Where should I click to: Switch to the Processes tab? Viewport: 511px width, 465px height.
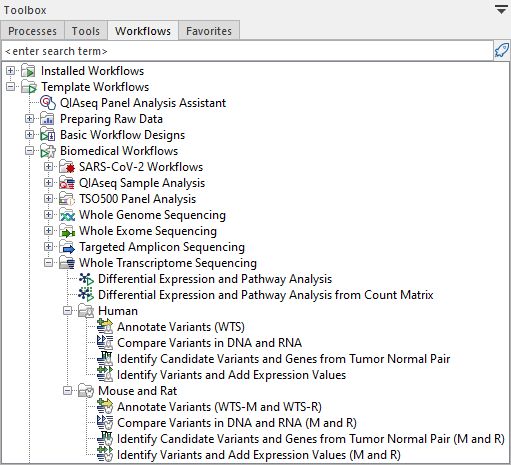coord(32,31)
